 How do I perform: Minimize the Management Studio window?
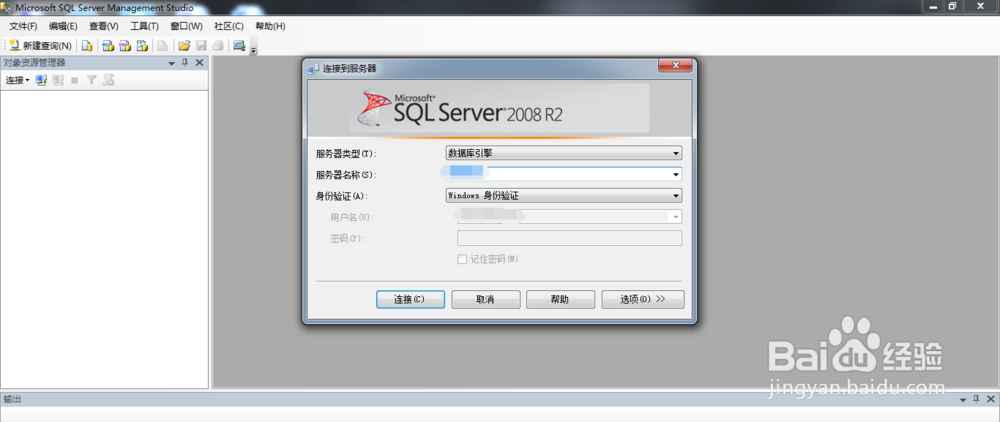[x=934, y=6]
